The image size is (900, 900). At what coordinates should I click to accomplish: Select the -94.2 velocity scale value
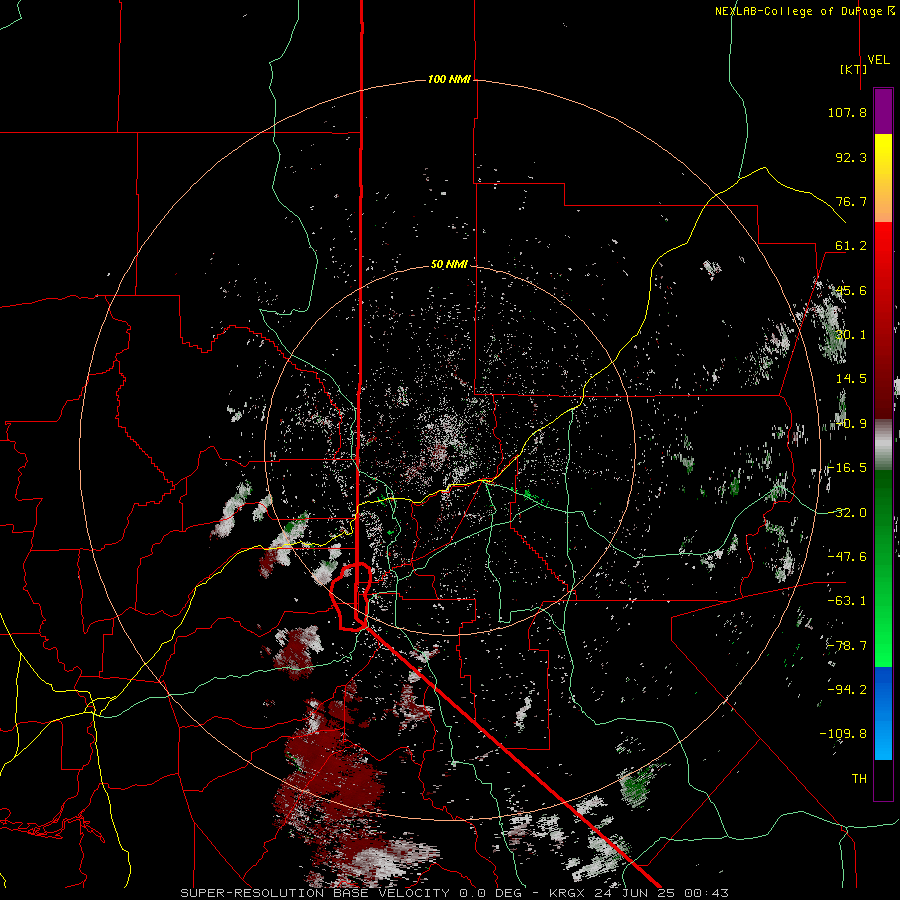coord(847,689)
